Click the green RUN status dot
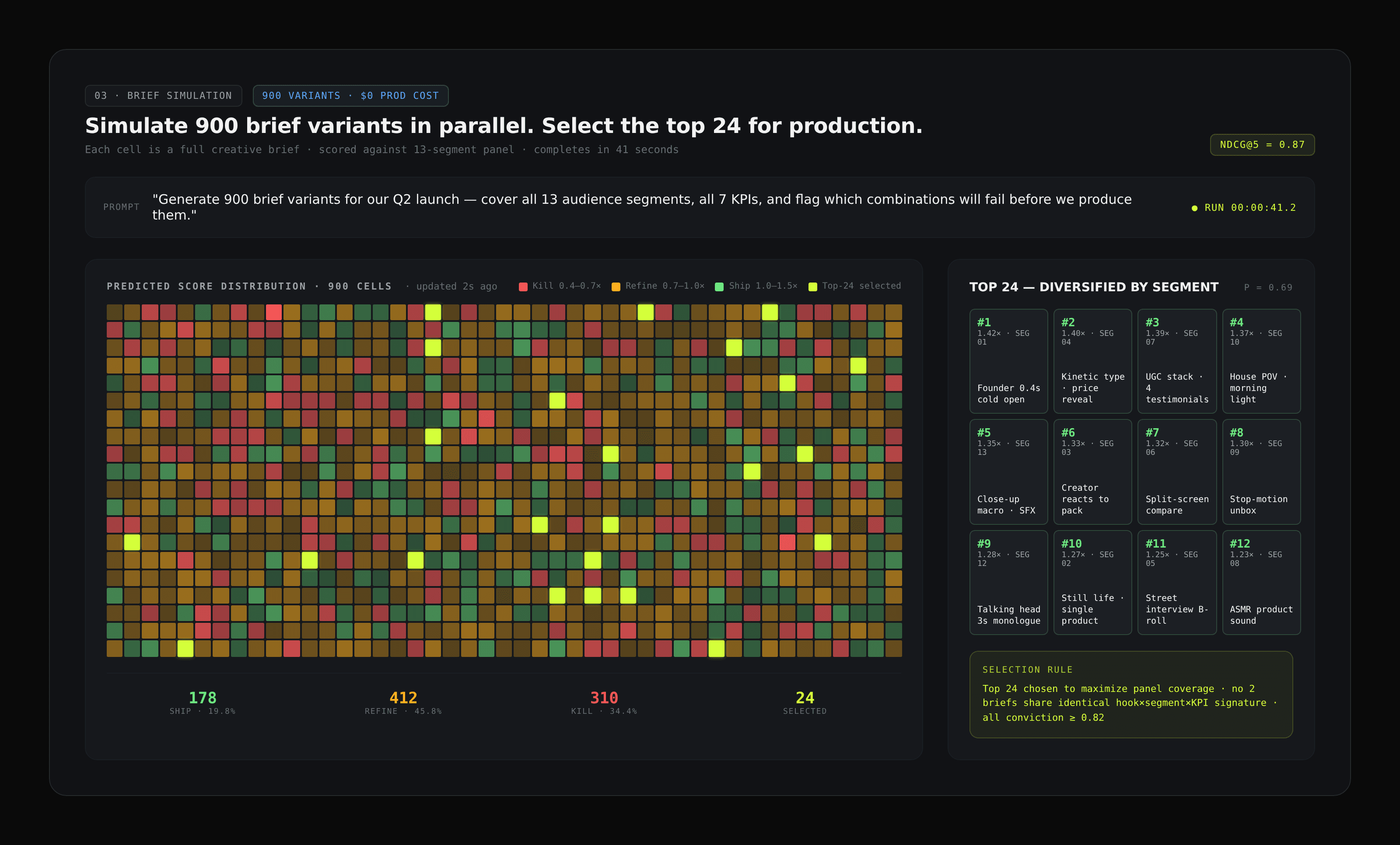 [x=1194, y=209]
